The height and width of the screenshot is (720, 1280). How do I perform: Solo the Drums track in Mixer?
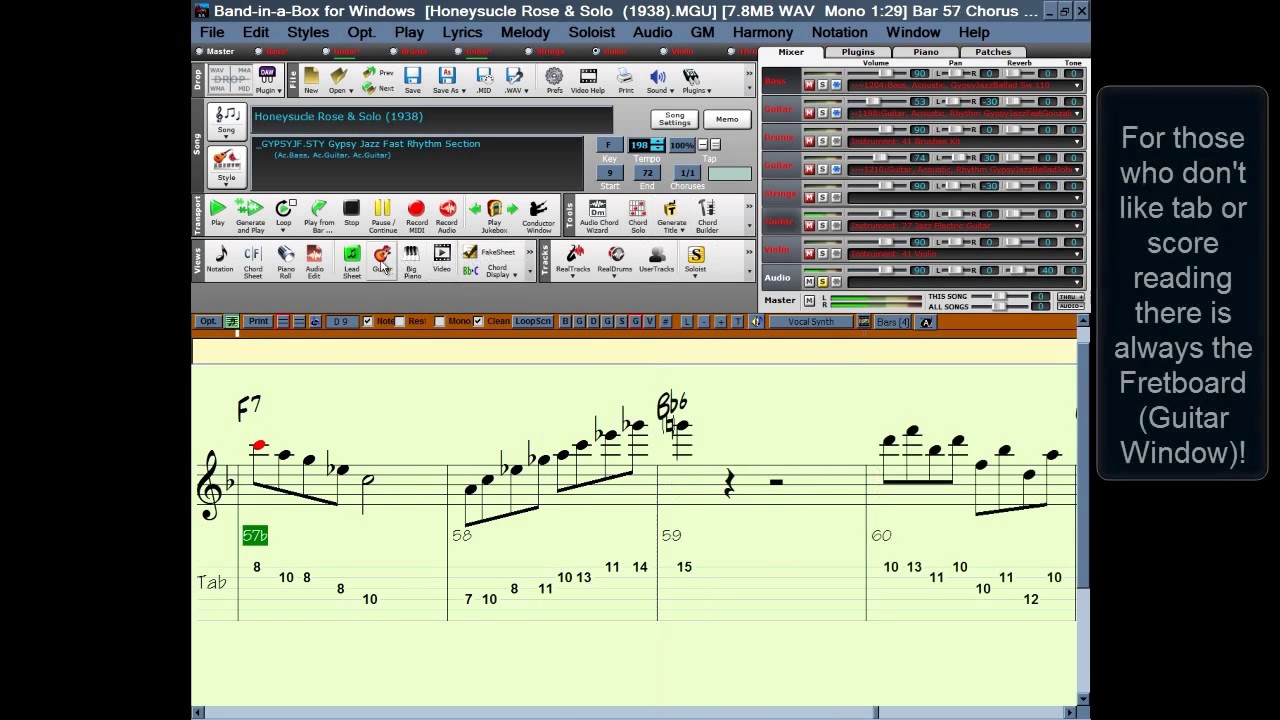pyautogui.click(x=822, y=141)
